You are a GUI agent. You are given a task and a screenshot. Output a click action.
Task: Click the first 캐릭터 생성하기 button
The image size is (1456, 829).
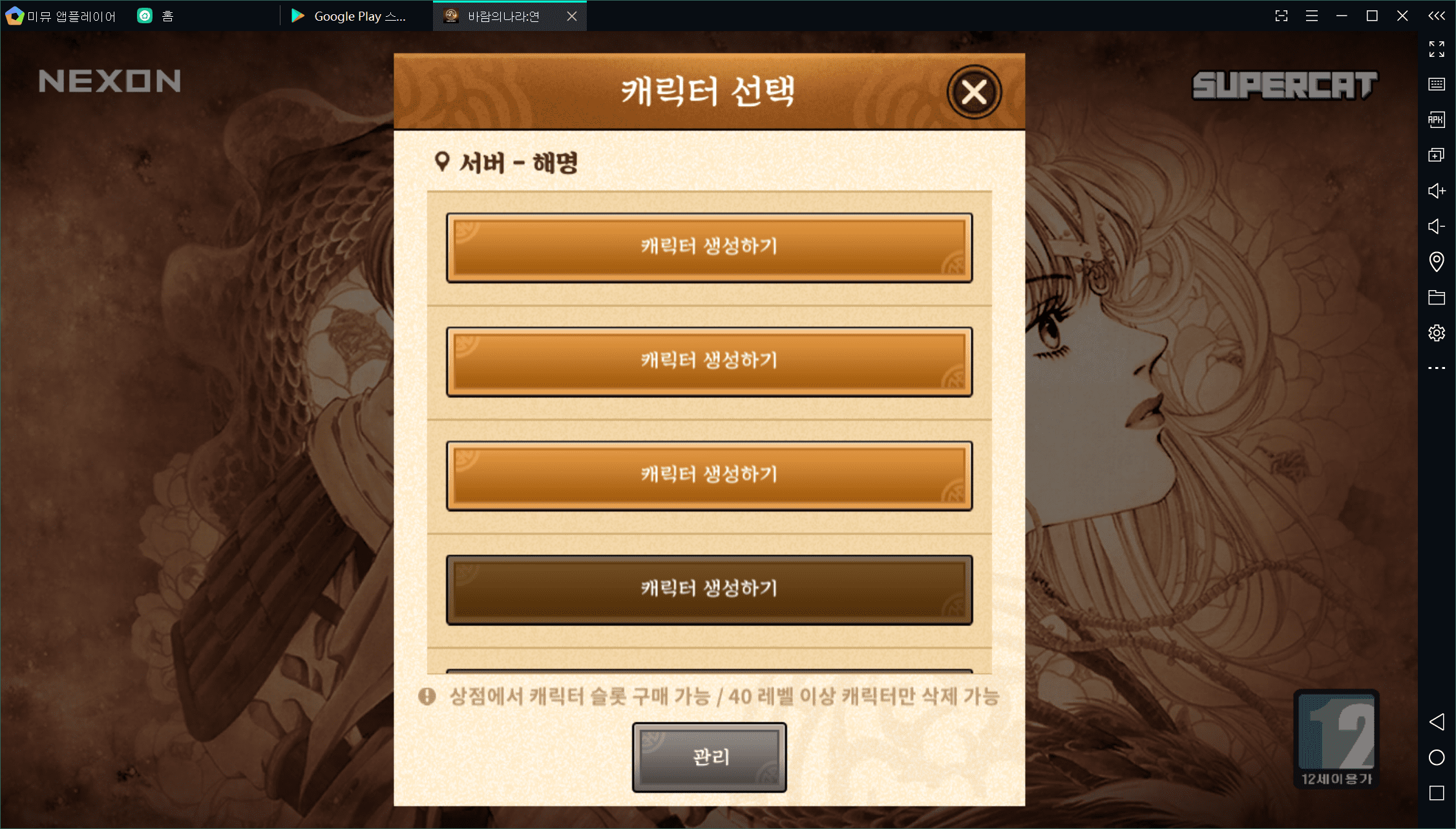point(709,247)
